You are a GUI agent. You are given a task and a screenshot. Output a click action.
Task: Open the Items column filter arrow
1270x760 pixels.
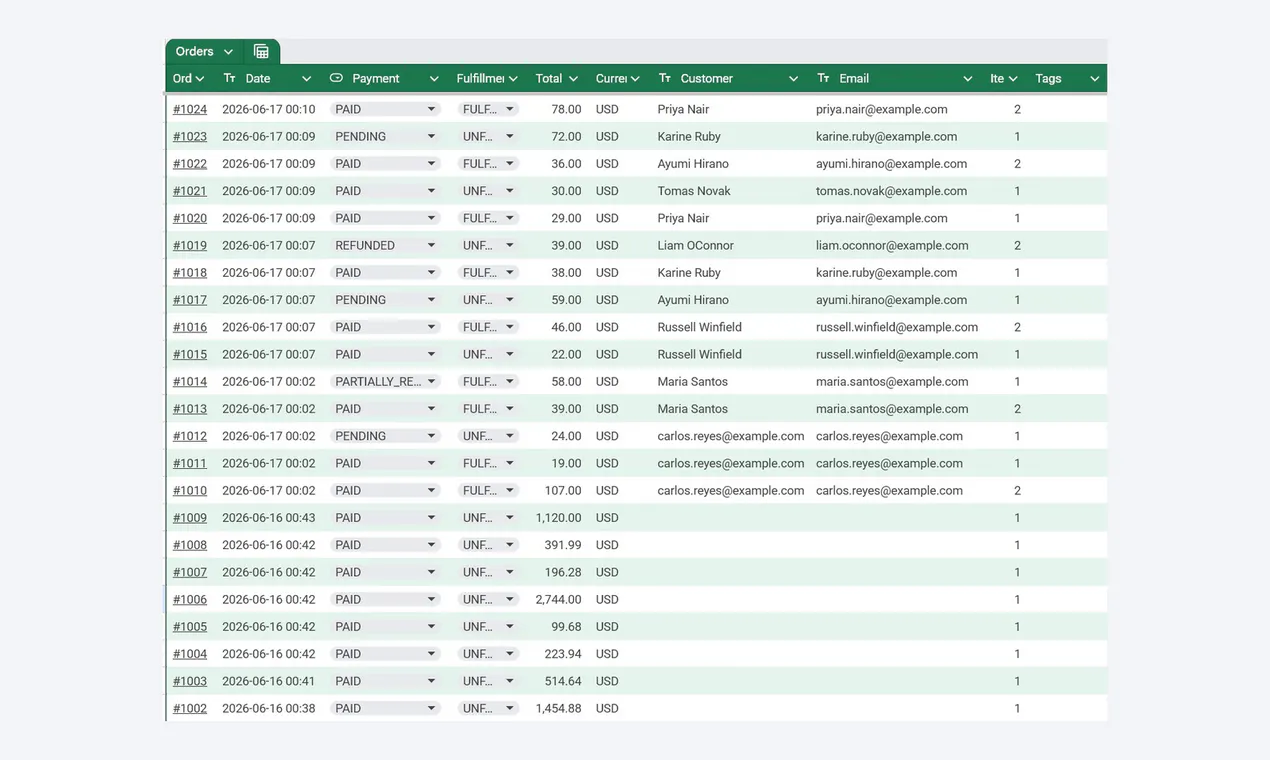[x=1013, y=79]
